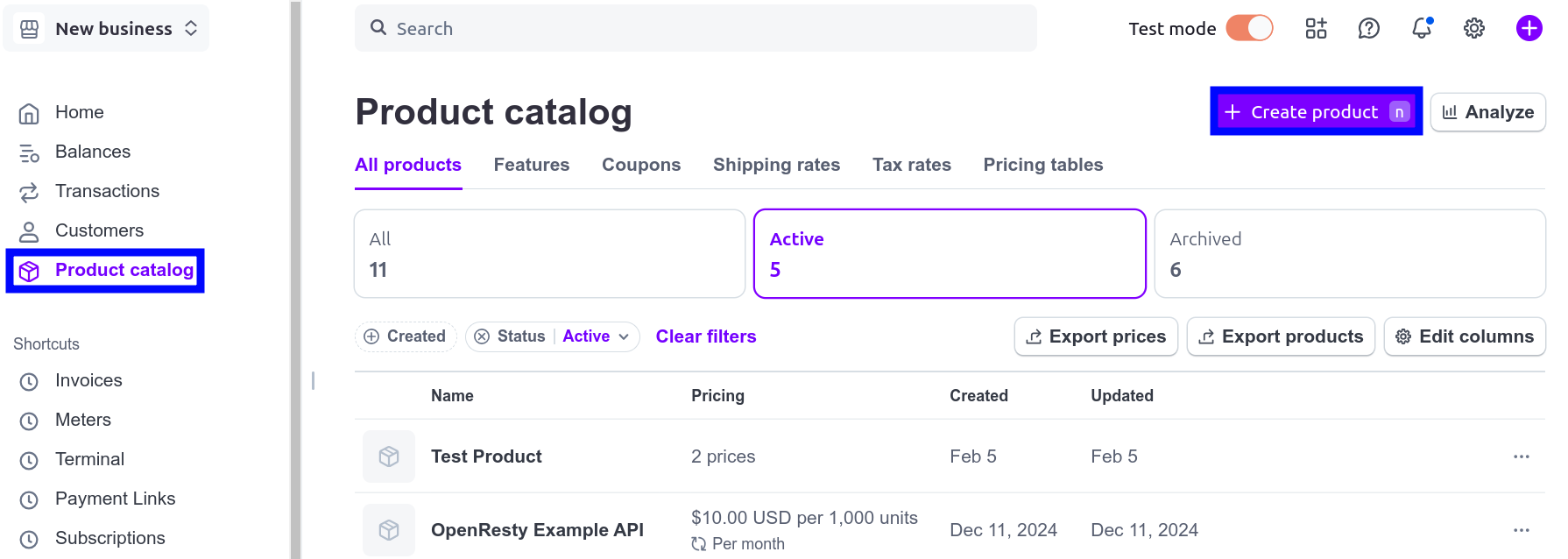
Task: Open the ellipsis menu for Test Product
Action: [x=1521, y=456]
